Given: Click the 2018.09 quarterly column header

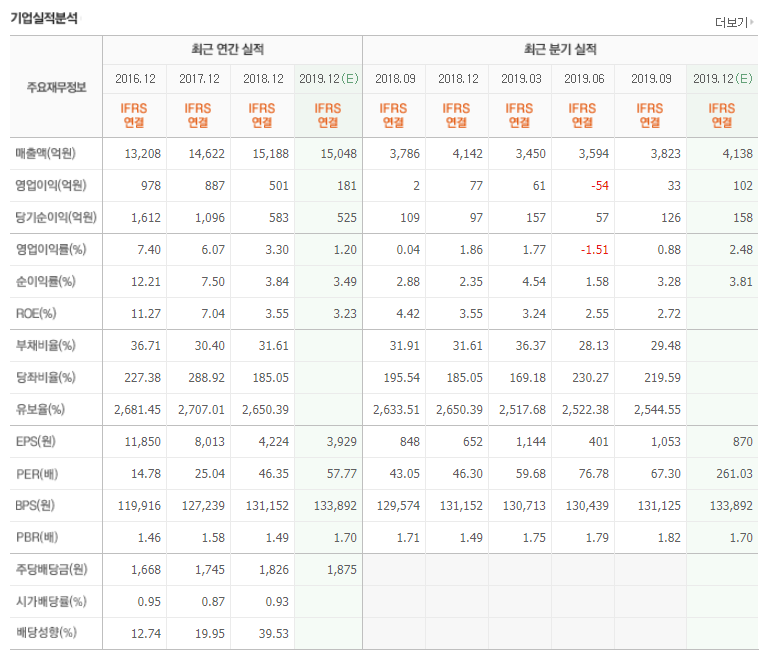Looking at the screenshot, I should point(395,79).
